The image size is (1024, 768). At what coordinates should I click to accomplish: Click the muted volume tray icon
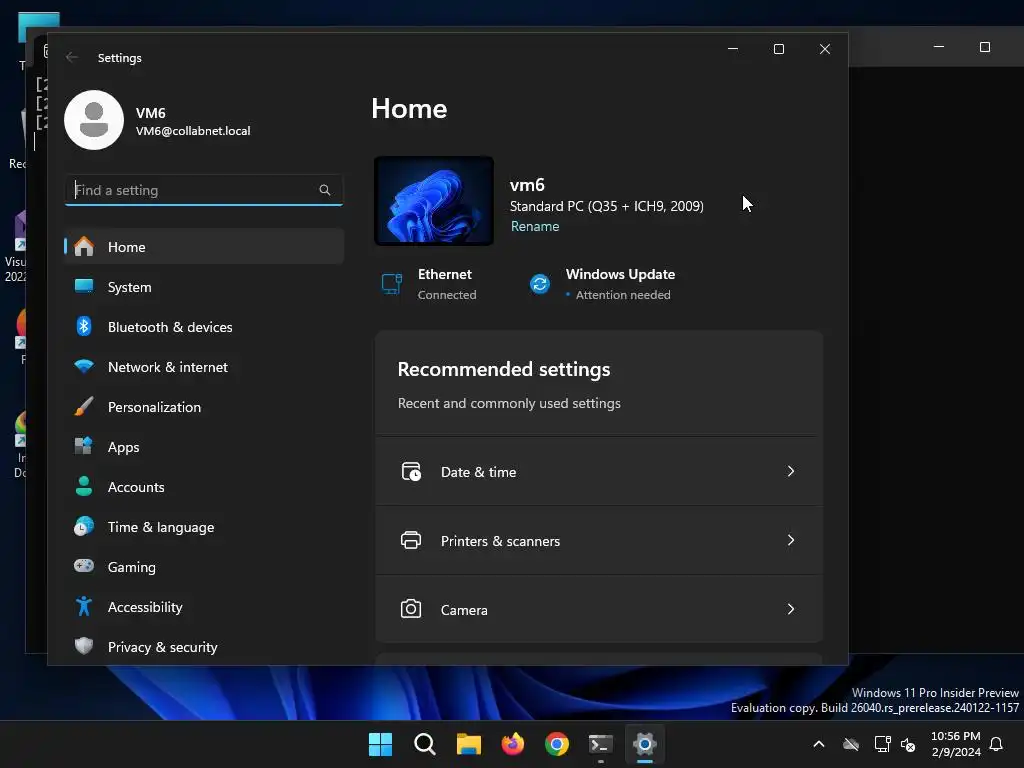click(908, 744)
